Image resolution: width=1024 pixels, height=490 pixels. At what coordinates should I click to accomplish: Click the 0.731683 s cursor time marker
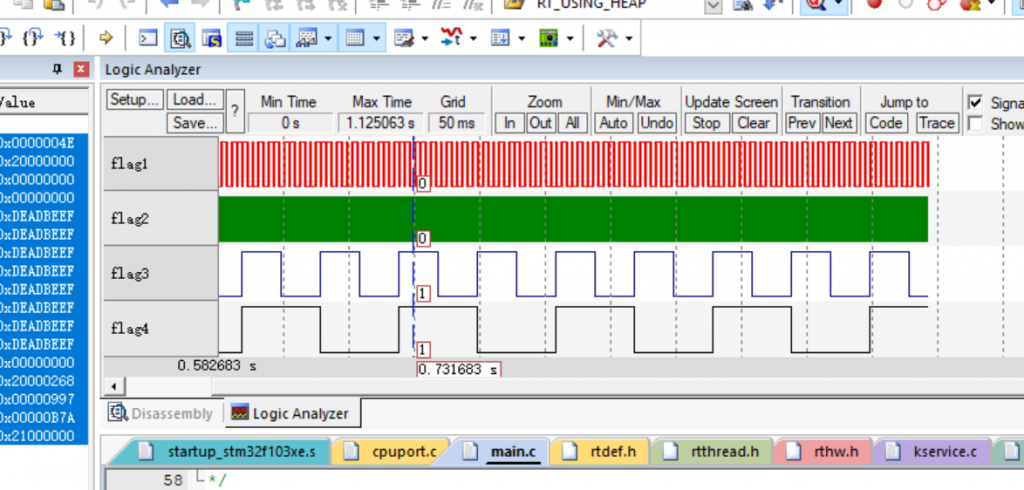tap(458, 369)
